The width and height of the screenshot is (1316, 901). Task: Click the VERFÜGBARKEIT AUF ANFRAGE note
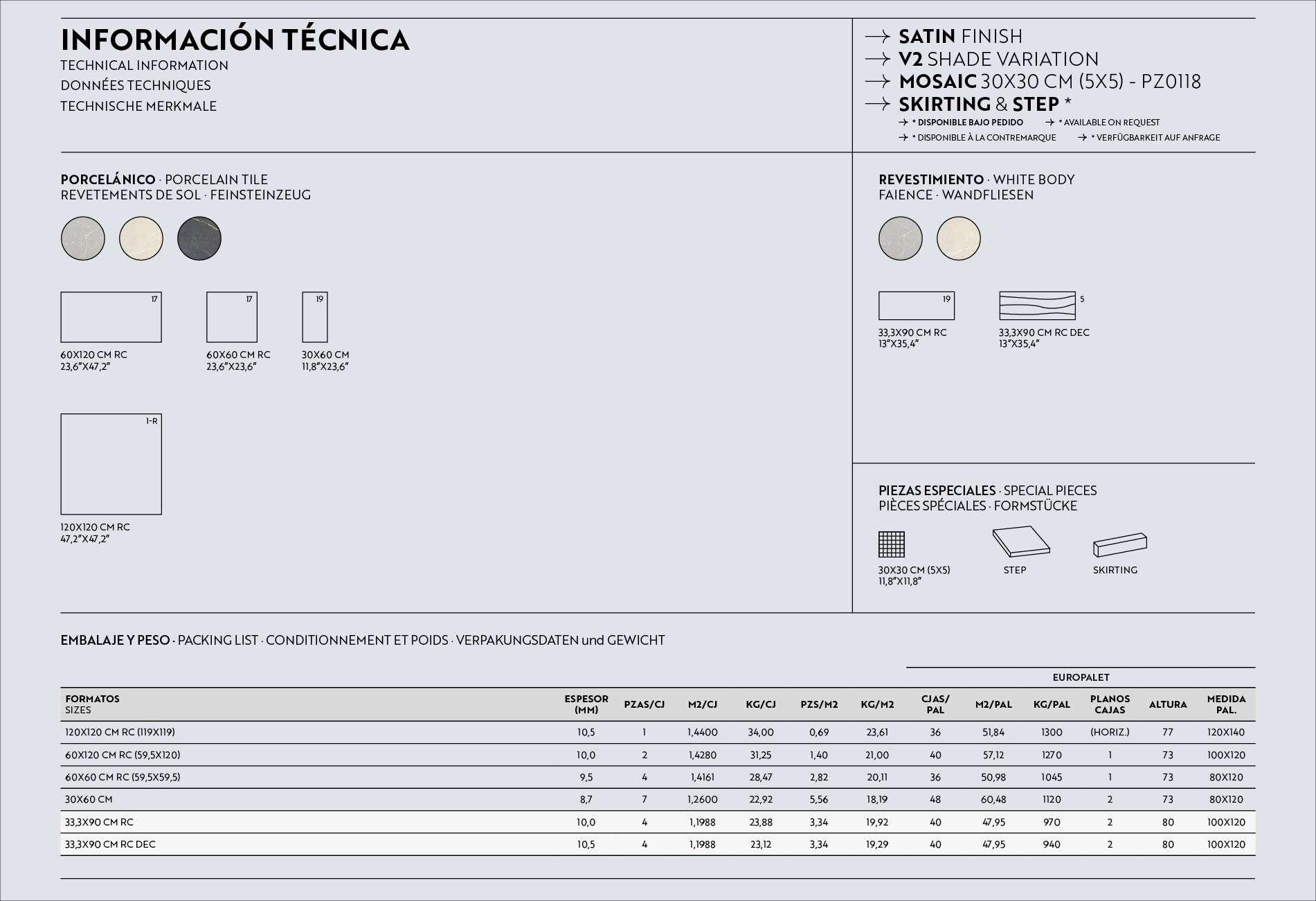coord(1155,138)
